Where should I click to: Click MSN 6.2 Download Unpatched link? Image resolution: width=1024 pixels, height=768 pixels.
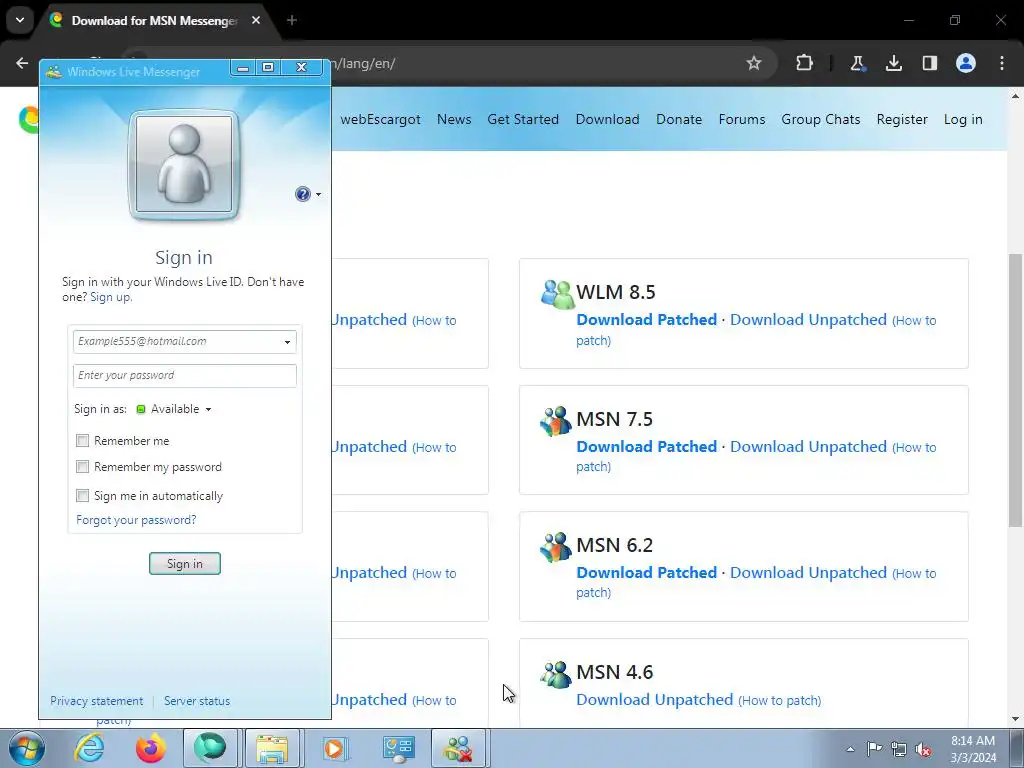click(x=808, y=573)
